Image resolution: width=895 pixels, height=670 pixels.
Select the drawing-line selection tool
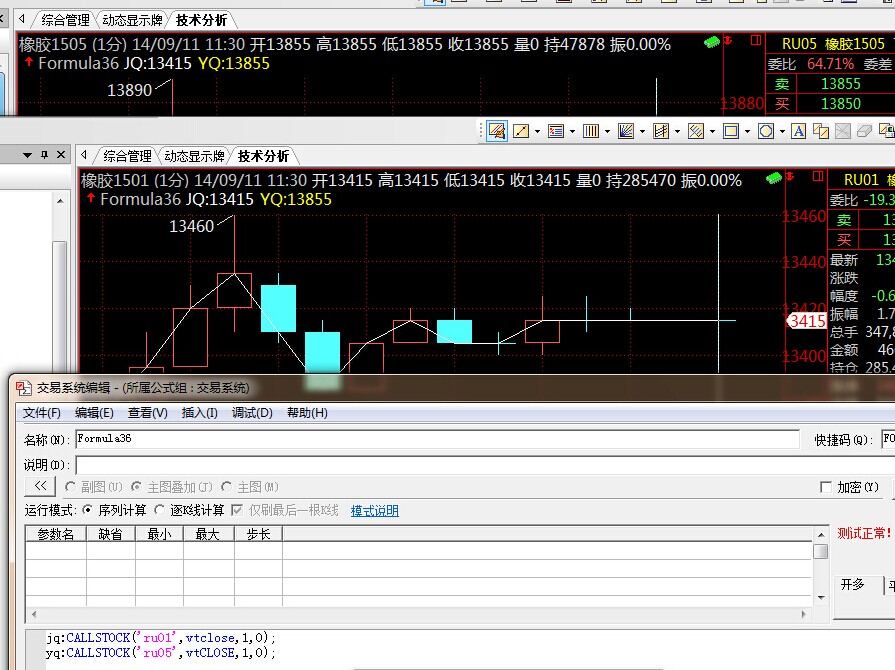[x=497, y=131]
